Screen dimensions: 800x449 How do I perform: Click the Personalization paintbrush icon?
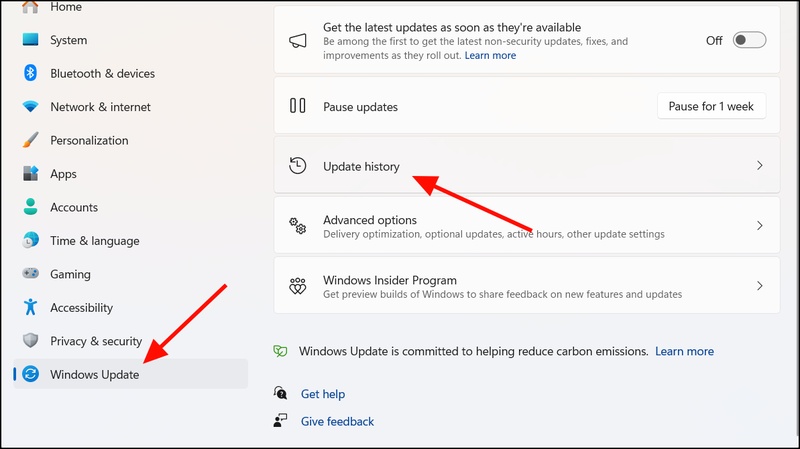tap(30, 140)
